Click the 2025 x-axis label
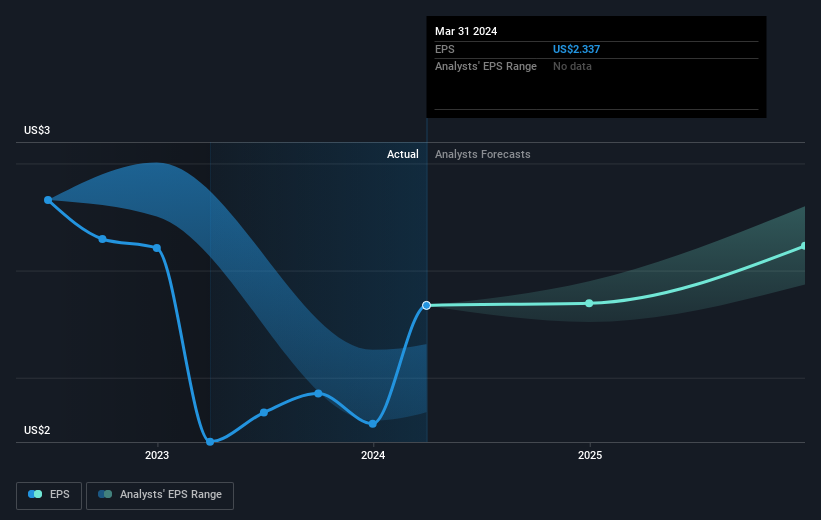The width and height of the screenshot is (821, 520). (x=590, y=456)
